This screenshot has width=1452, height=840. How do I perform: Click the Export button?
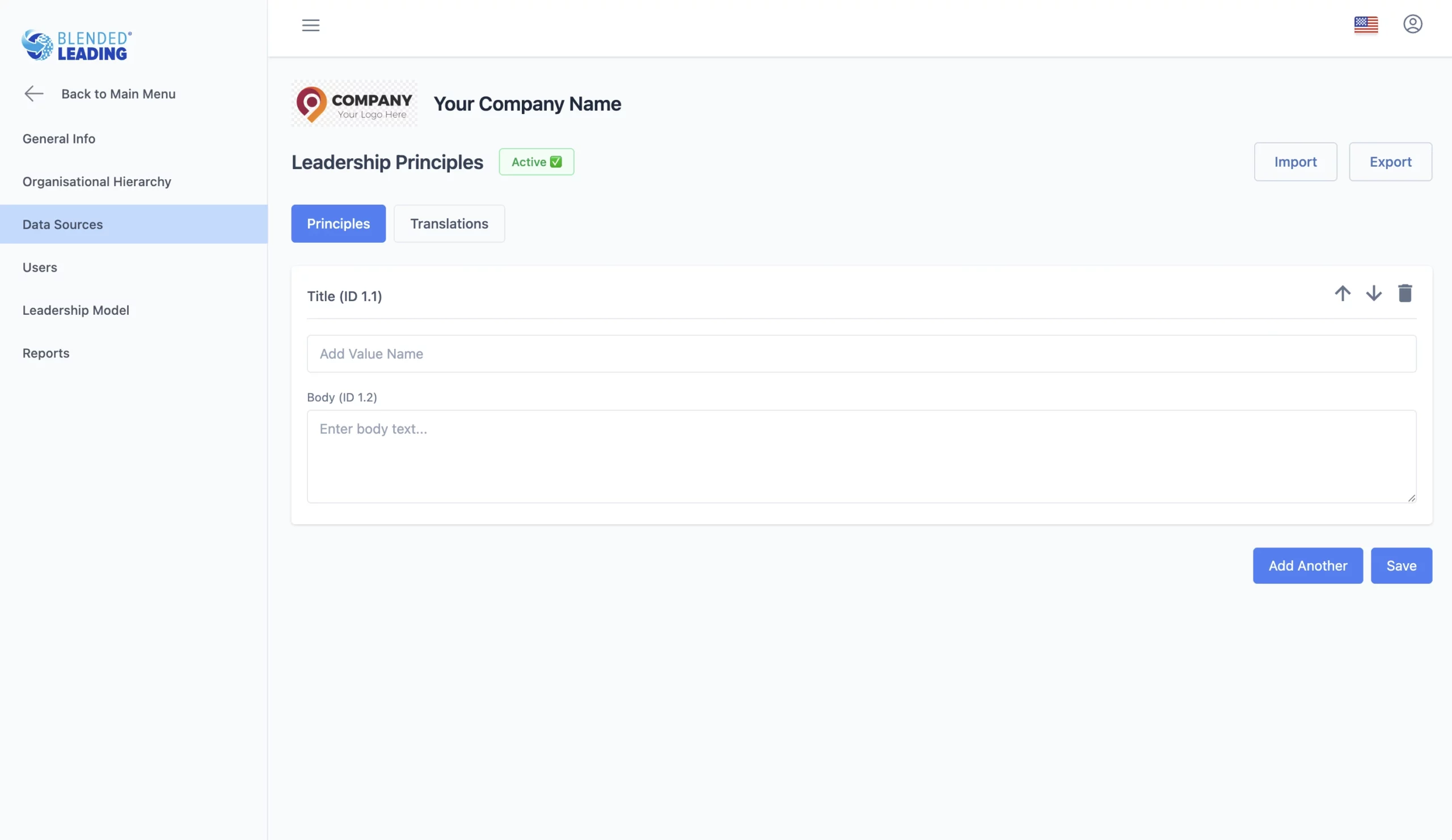1390,162
